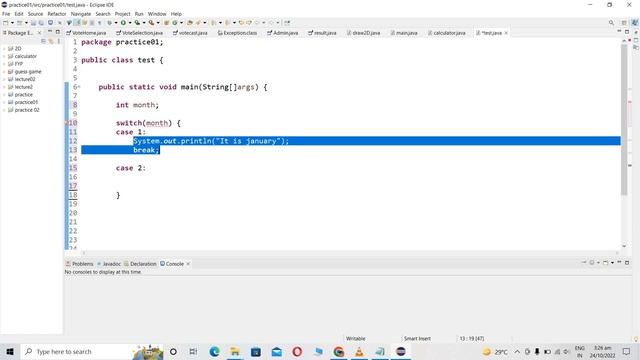The width and height of the screenshot is (640, 360).
Task: Click the External Tools run icon
Action: [x=151, y=22]
